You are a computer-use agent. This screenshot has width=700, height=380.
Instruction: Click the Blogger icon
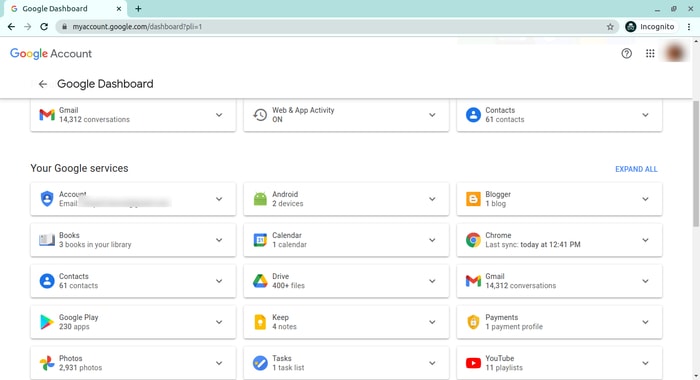coord(473,199)
